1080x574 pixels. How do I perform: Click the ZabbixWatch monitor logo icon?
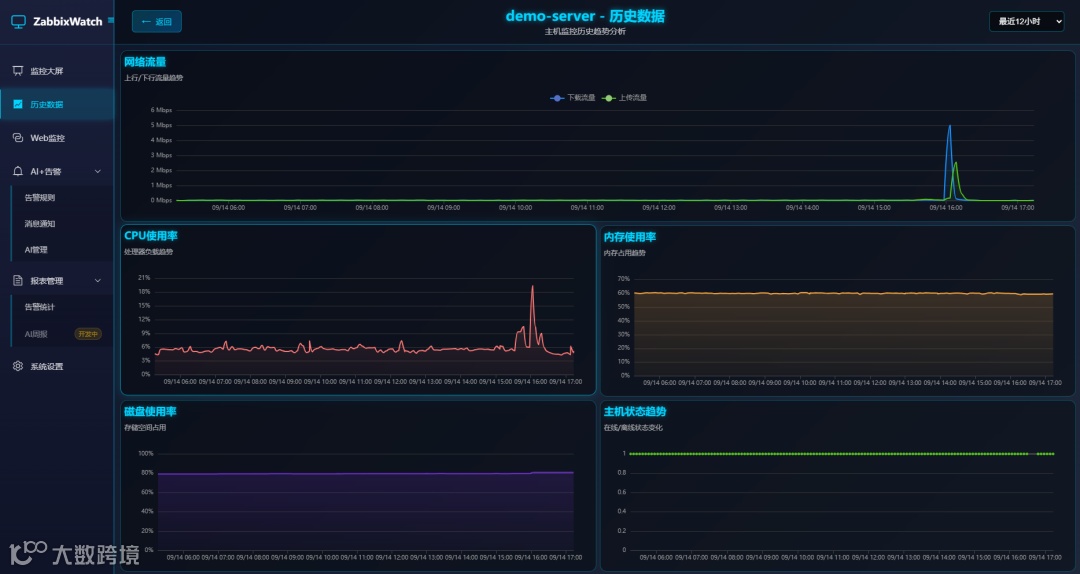19,21
